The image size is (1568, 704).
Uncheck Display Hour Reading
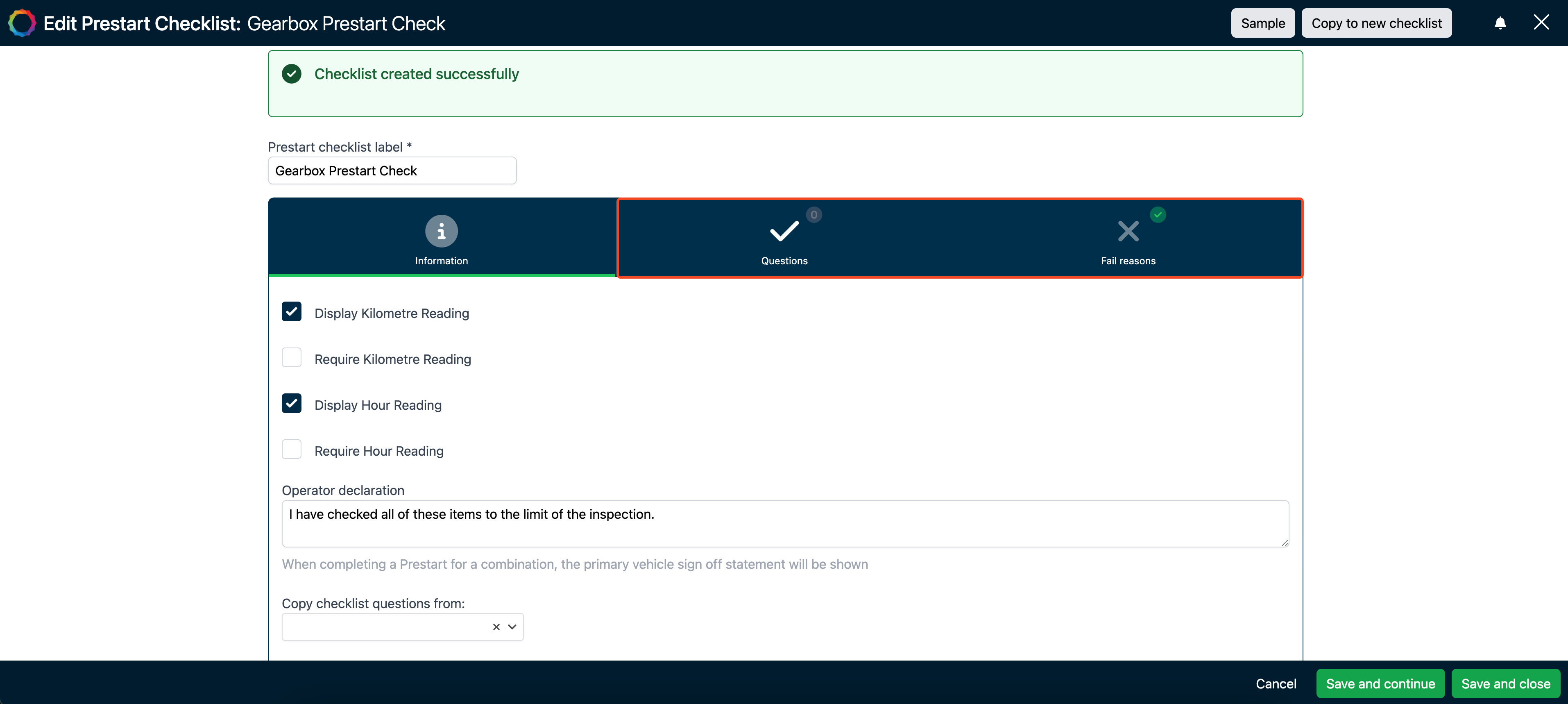292,404
